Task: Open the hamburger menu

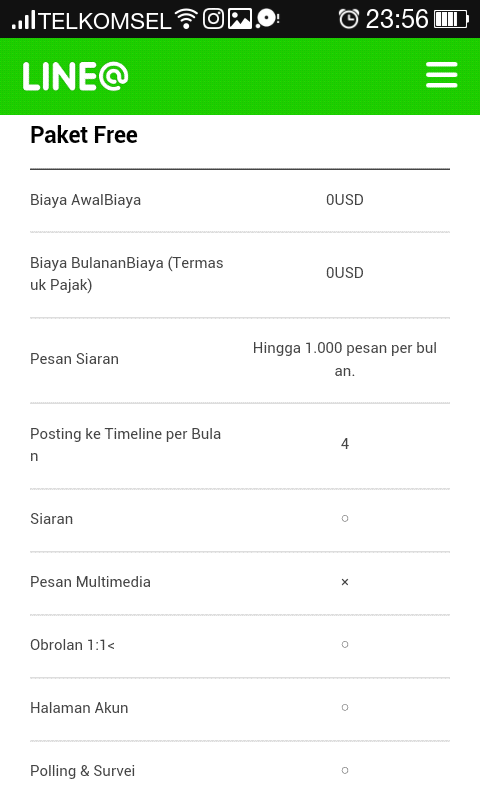Action: click(442, 75)
